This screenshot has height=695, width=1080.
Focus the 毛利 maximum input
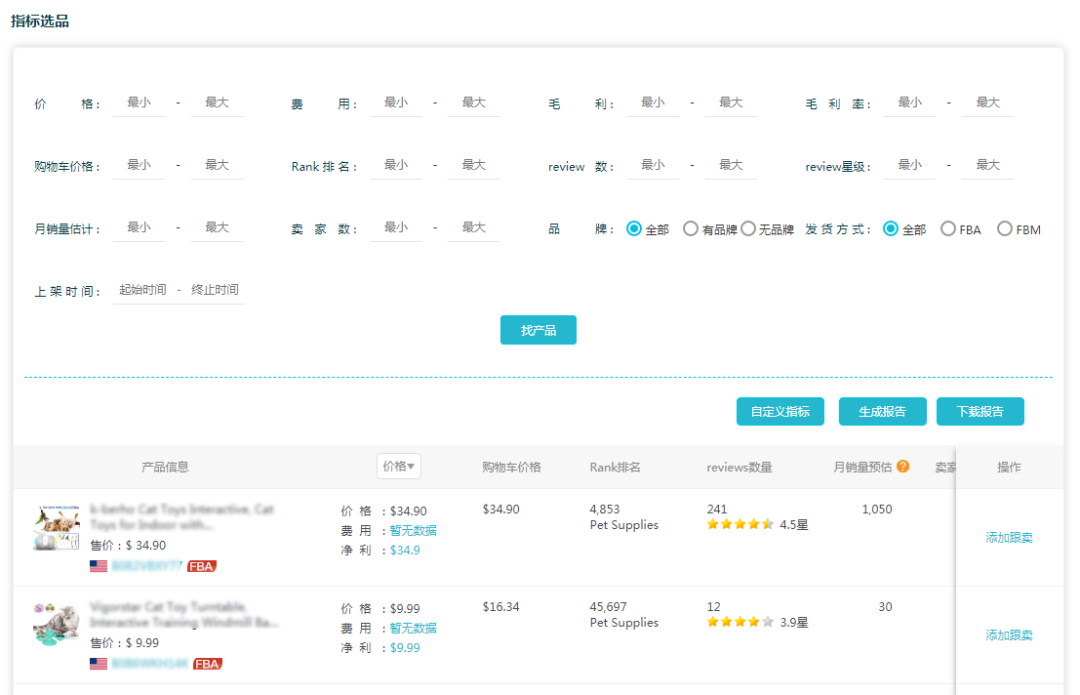[x=731, y=103]
